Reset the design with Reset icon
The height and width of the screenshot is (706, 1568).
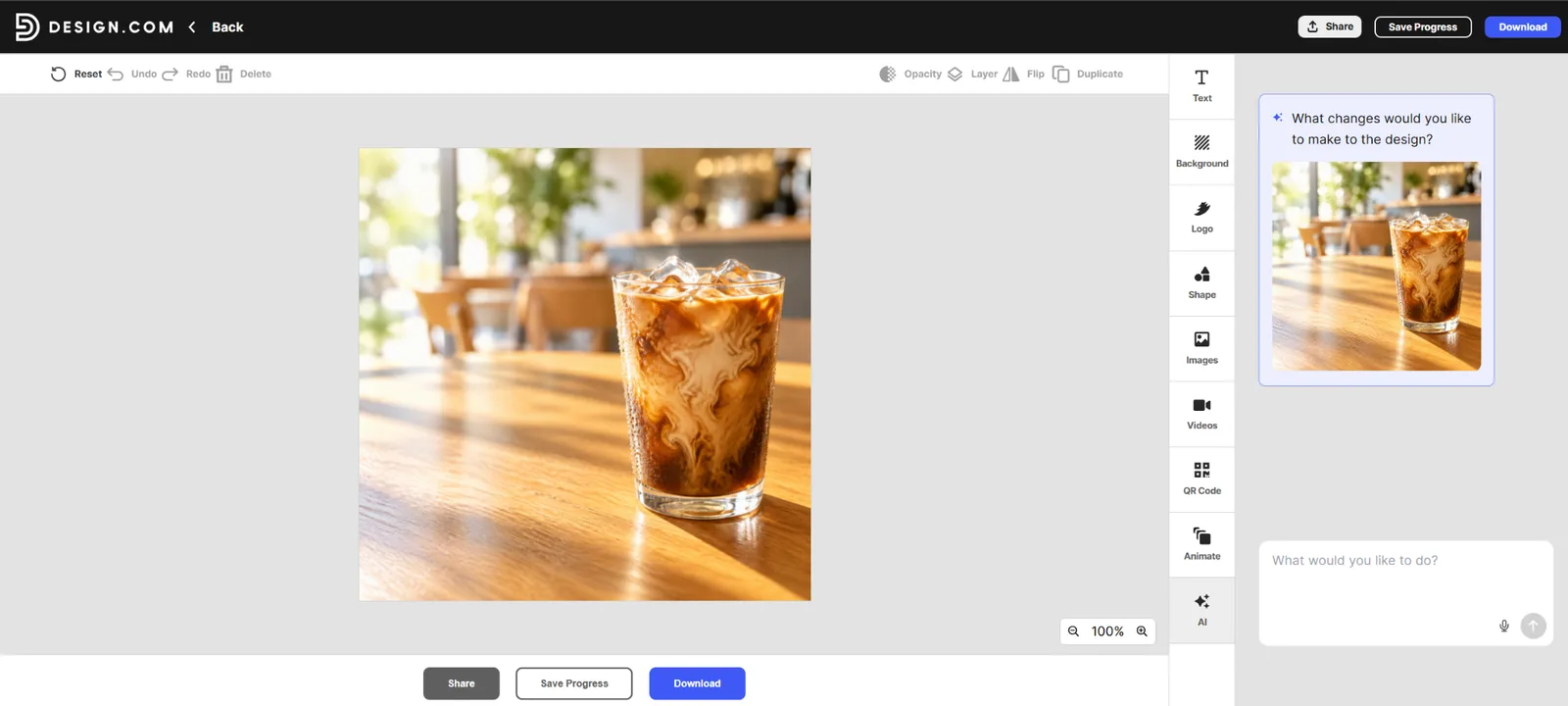58,74
